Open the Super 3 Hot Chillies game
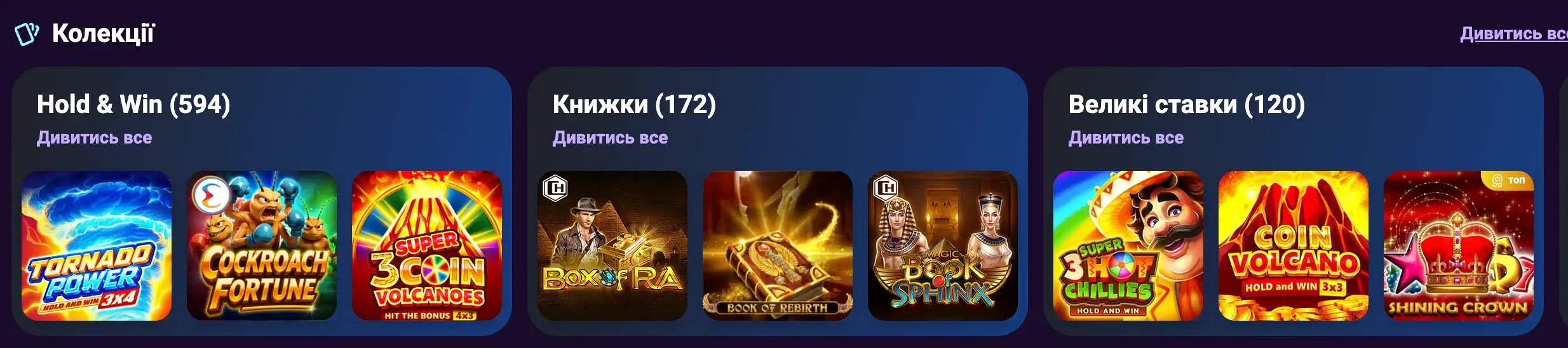Viewport: 1568px width, 348px height. click(x=1128, y=246)
